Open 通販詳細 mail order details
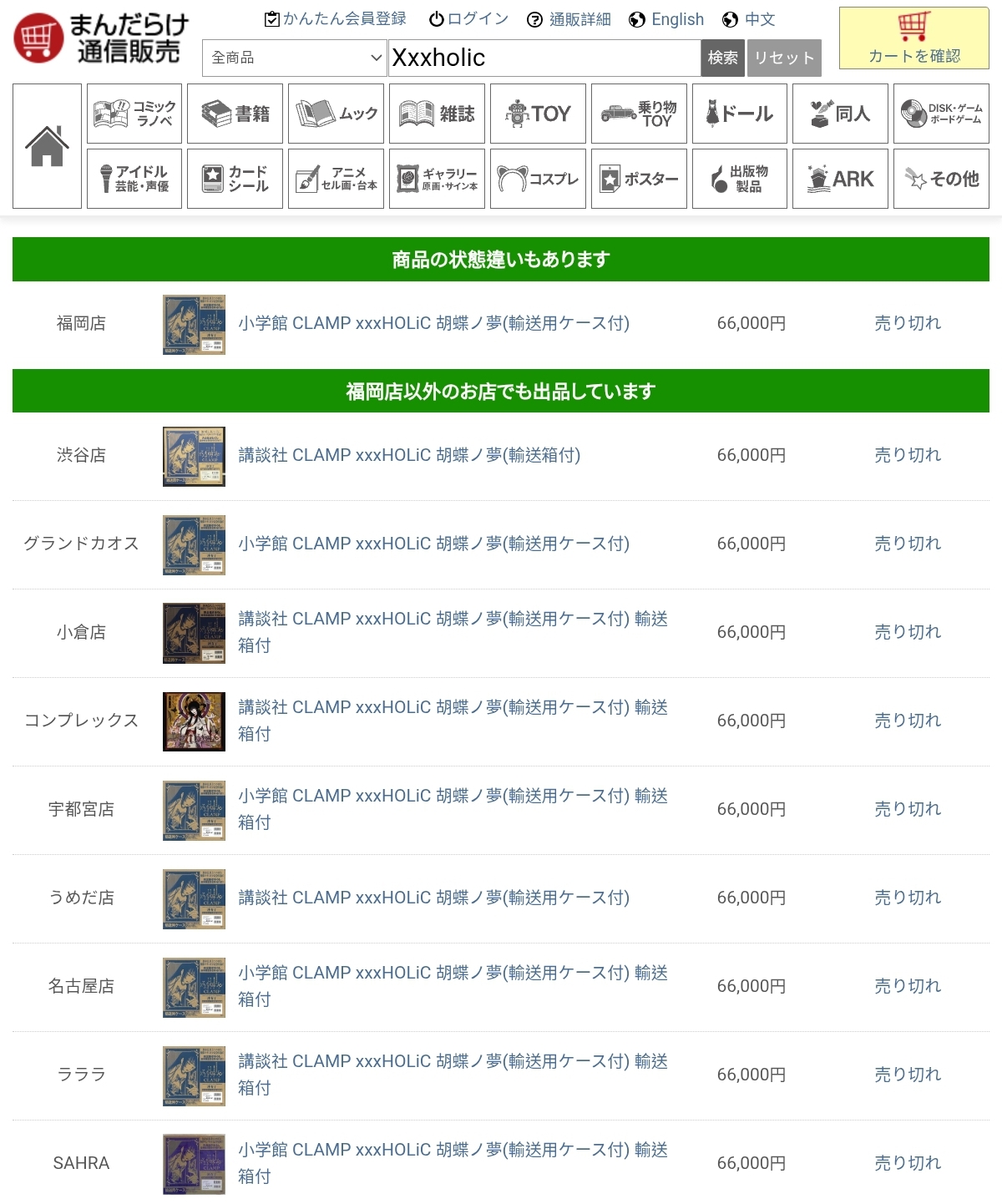 point(569,19)
